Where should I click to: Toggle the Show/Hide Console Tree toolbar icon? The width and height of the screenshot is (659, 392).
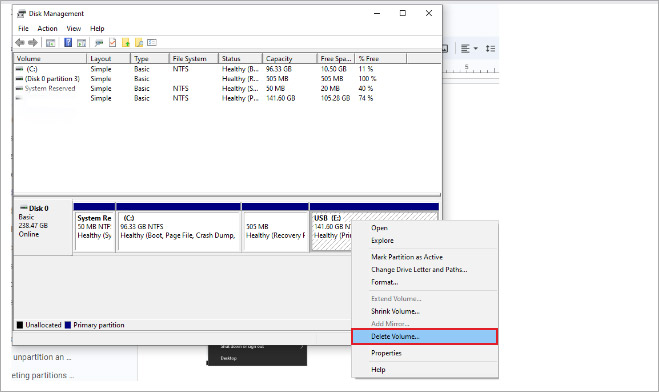(x=50, y=42)
